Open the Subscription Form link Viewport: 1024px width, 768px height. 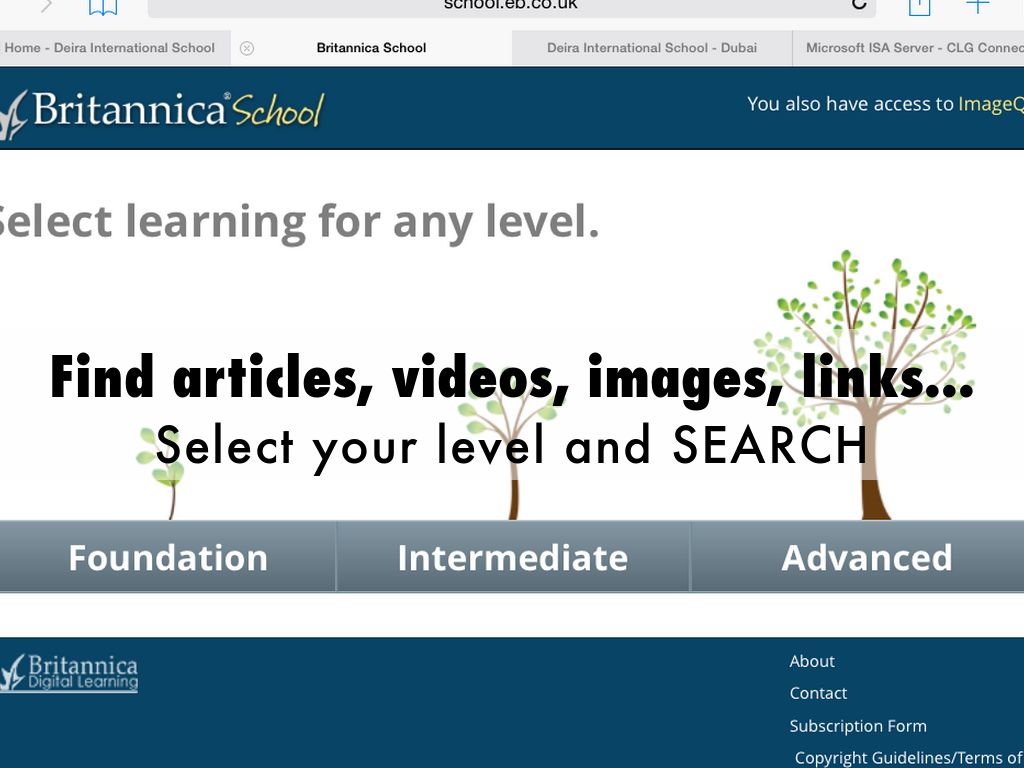tap(858, 726)
